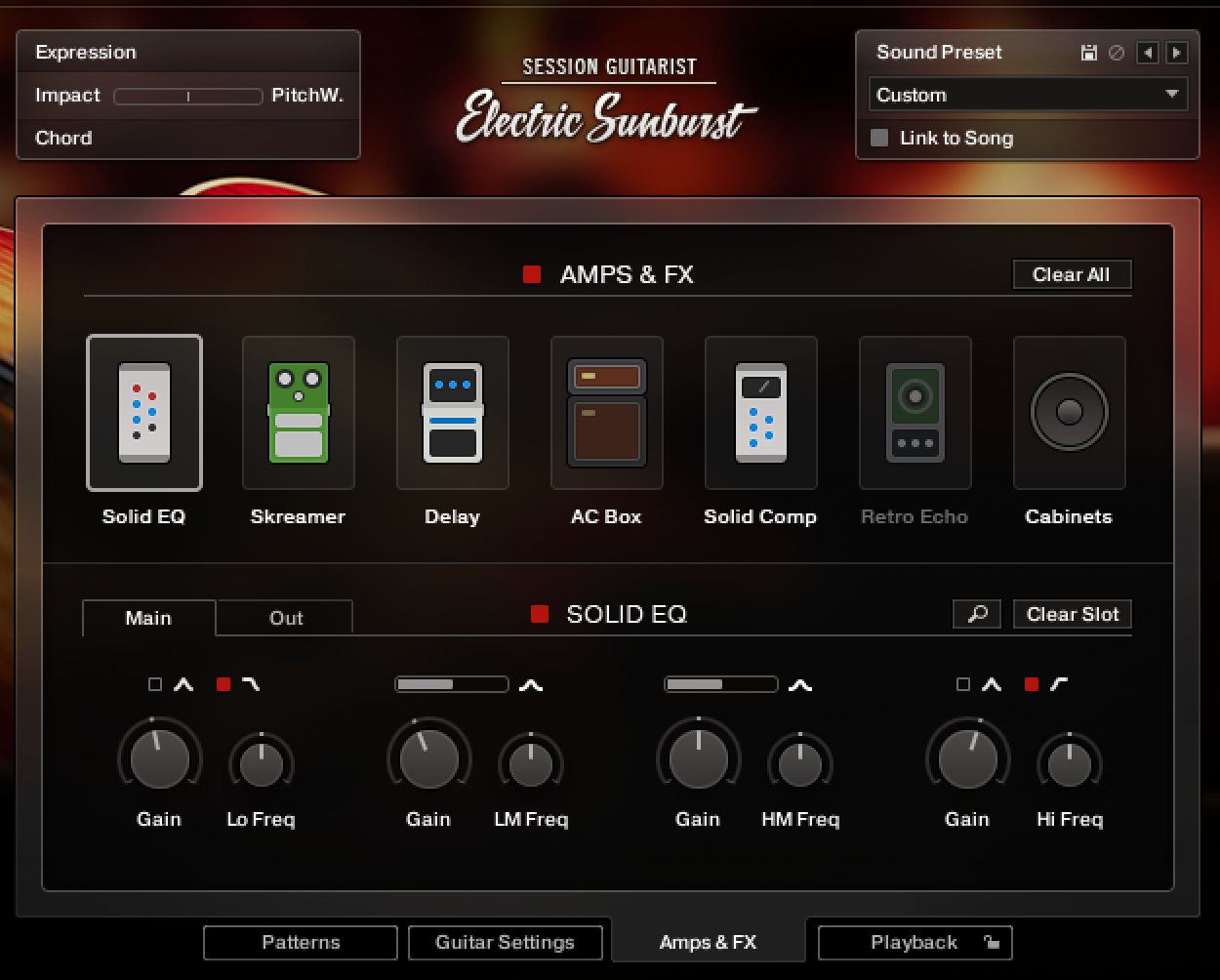Toggle the red low shelf mode switch
This screenshot has width=1220, height=980.
coord(224,684)
